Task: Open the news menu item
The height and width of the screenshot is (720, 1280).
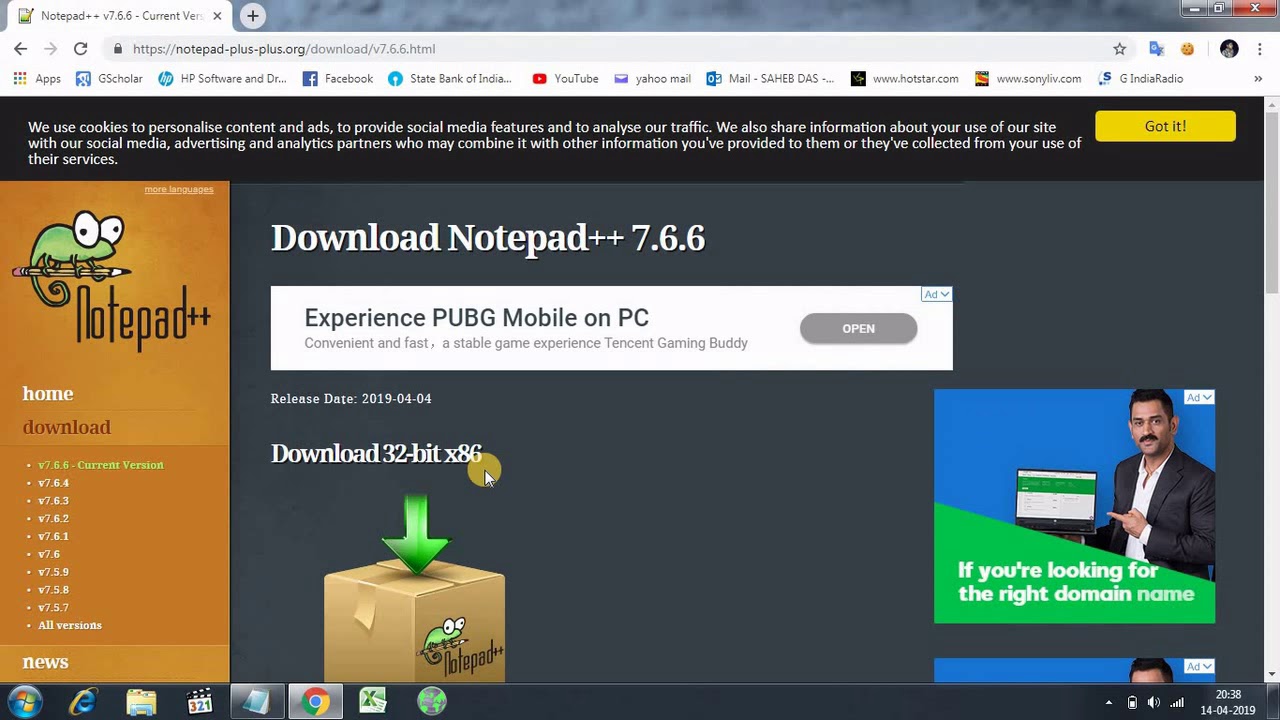Action: pos(46,662)
